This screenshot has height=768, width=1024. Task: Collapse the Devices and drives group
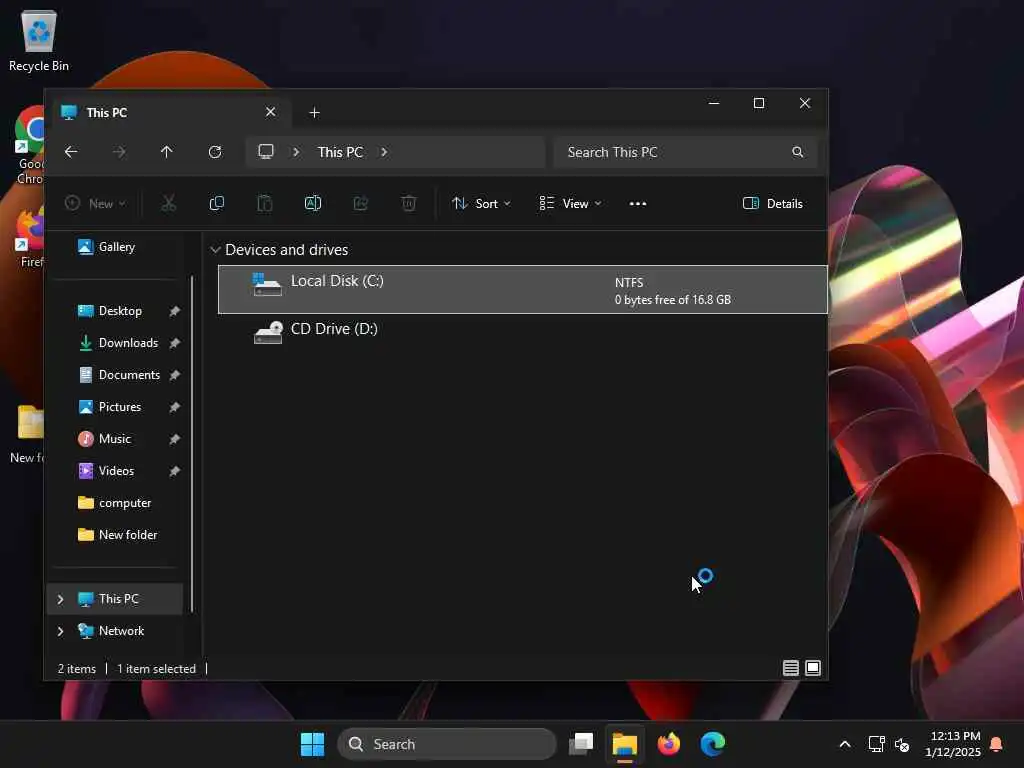tap(215, 250)
